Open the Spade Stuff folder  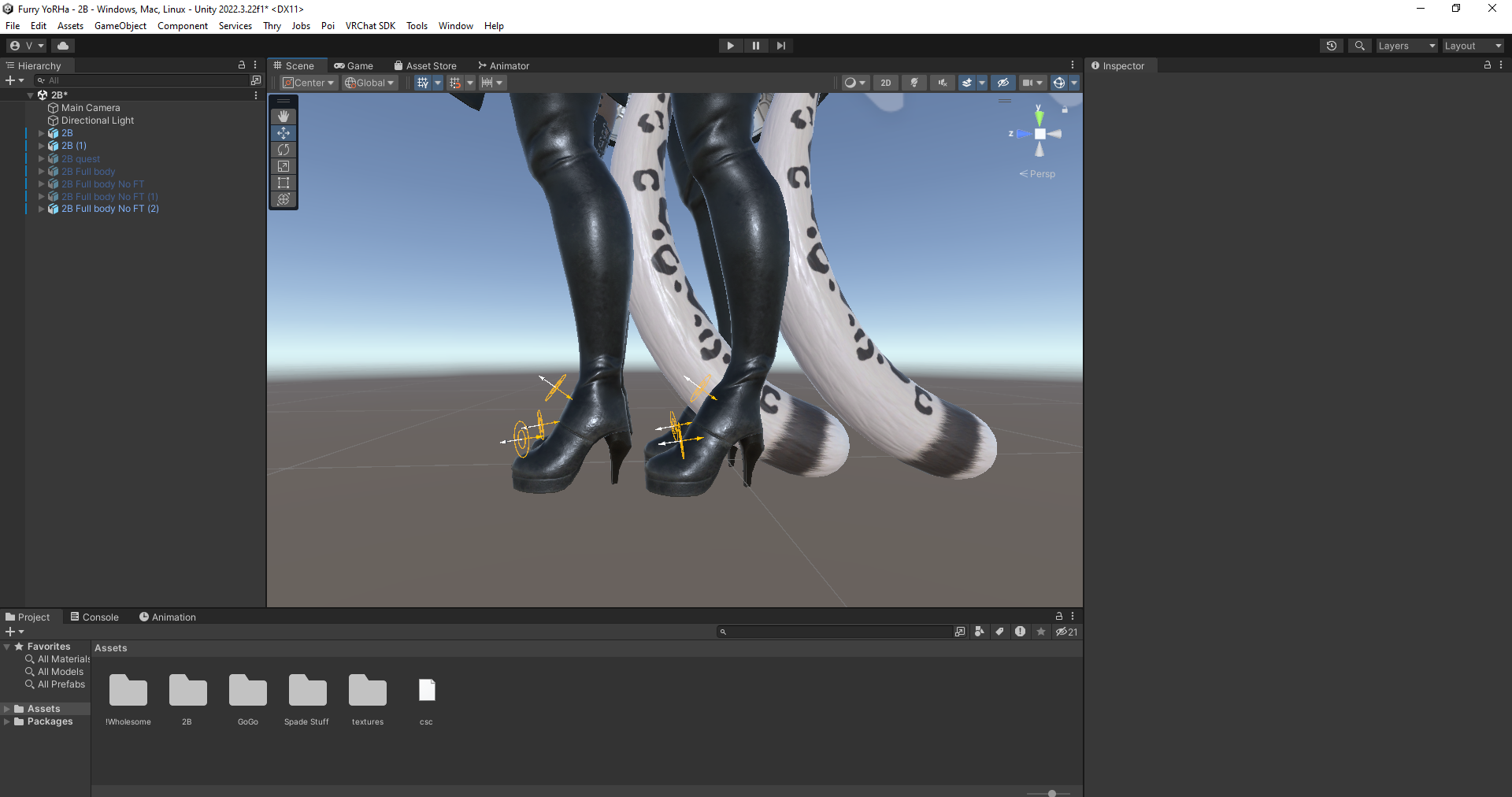[307, 699]
